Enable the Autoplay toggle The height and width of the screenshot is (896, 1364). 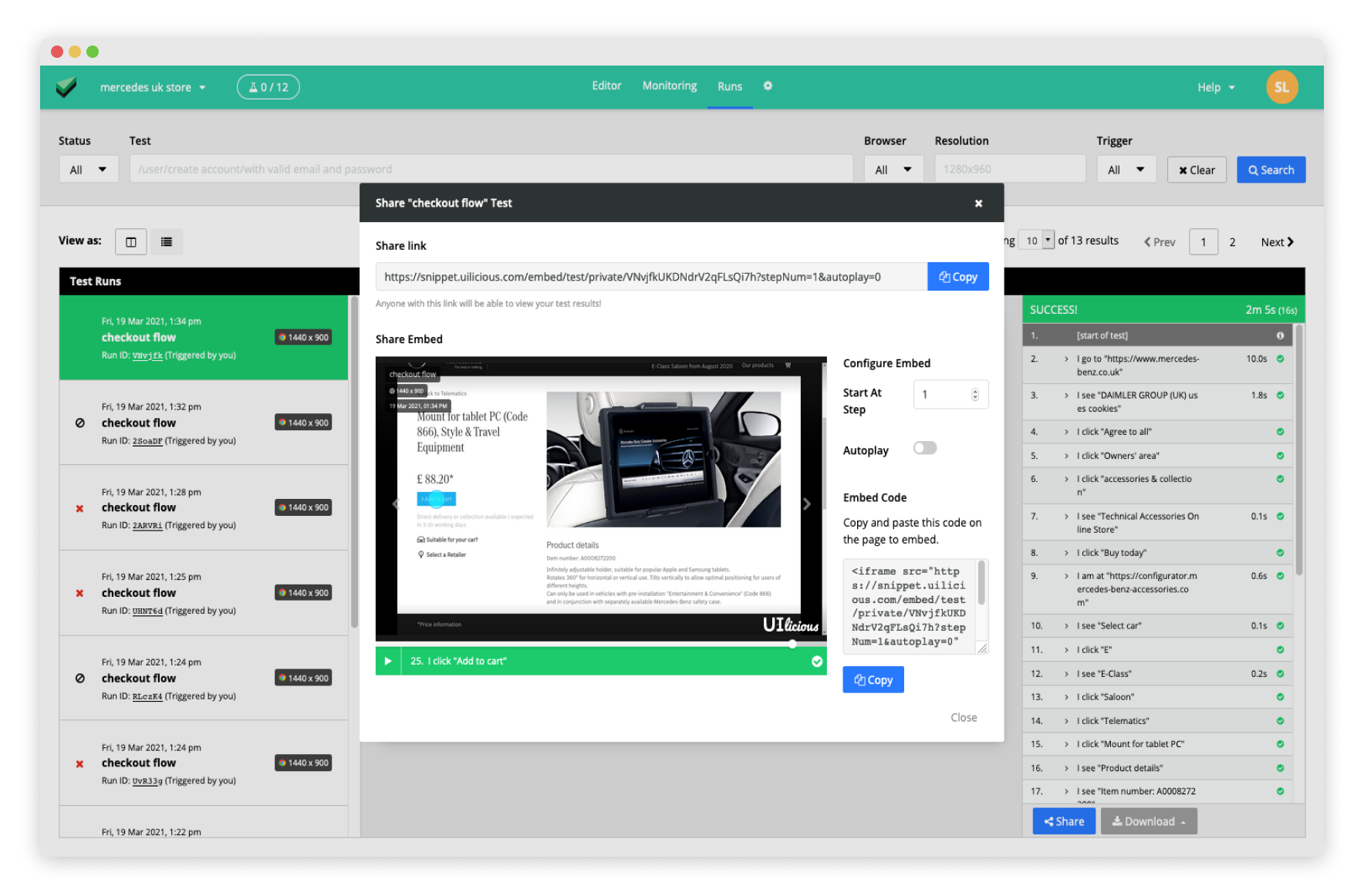(x=924, y=447)
